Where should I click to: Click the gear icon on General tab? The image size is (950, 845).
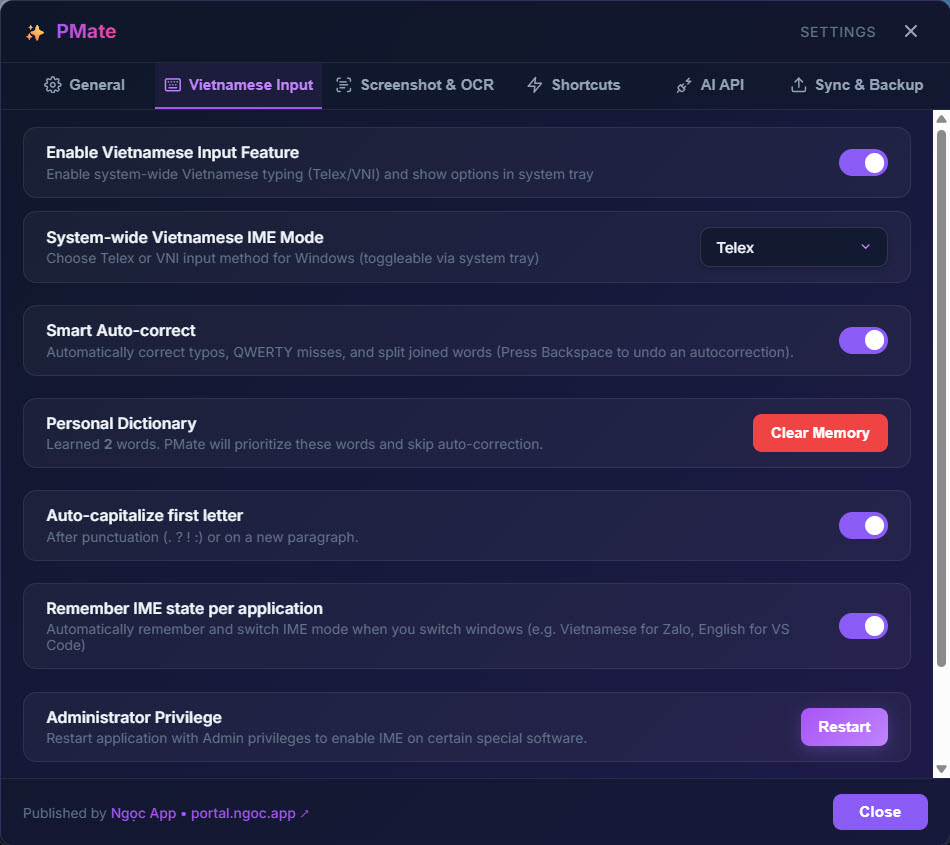click(x=53, y=85)
